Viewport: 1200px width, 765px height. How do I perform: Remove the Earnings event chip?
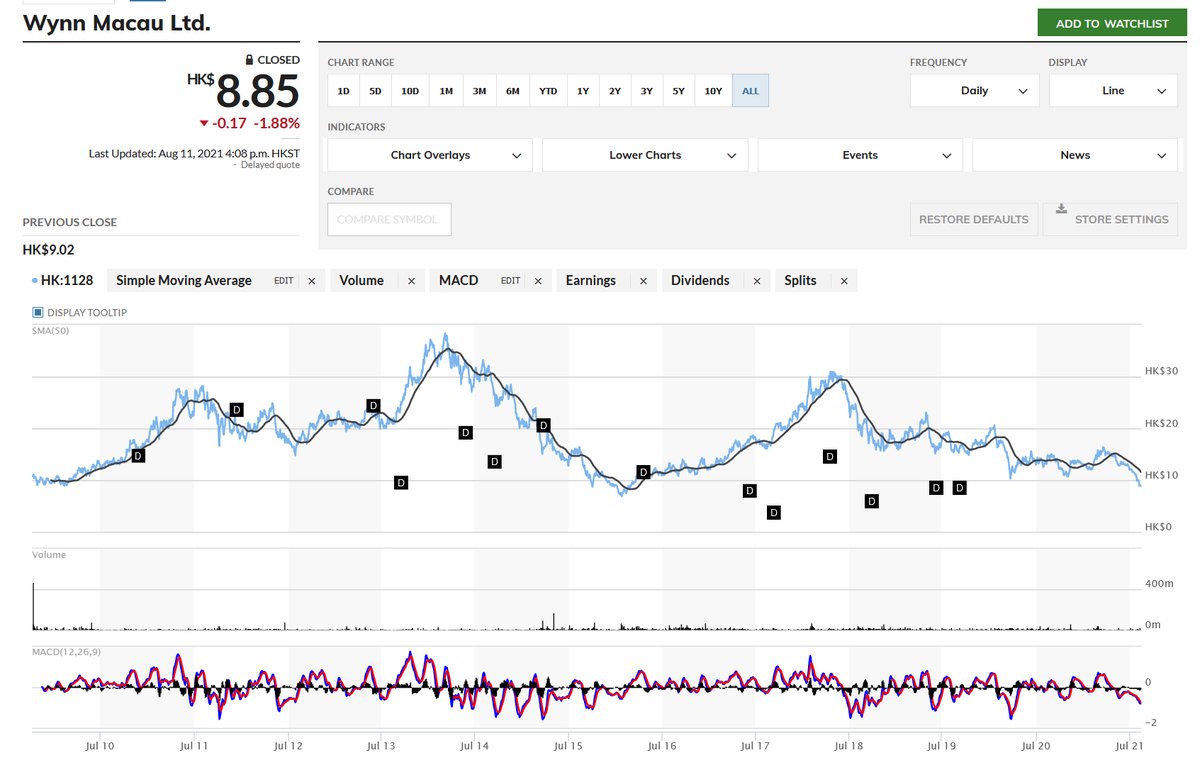(643, 281)
